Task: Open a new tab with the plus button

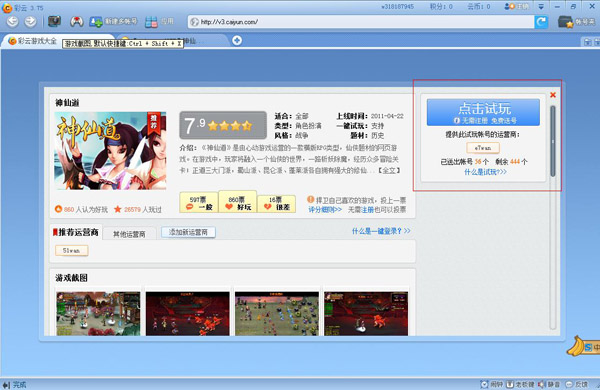Action: coord(237,40)
